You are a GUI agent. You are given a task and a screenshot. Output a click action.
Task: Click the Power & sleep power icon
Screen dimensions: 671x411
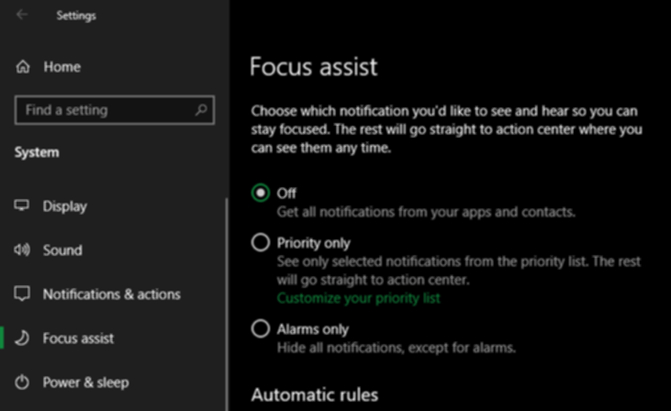pyautogui.click(x=22, y=382)
